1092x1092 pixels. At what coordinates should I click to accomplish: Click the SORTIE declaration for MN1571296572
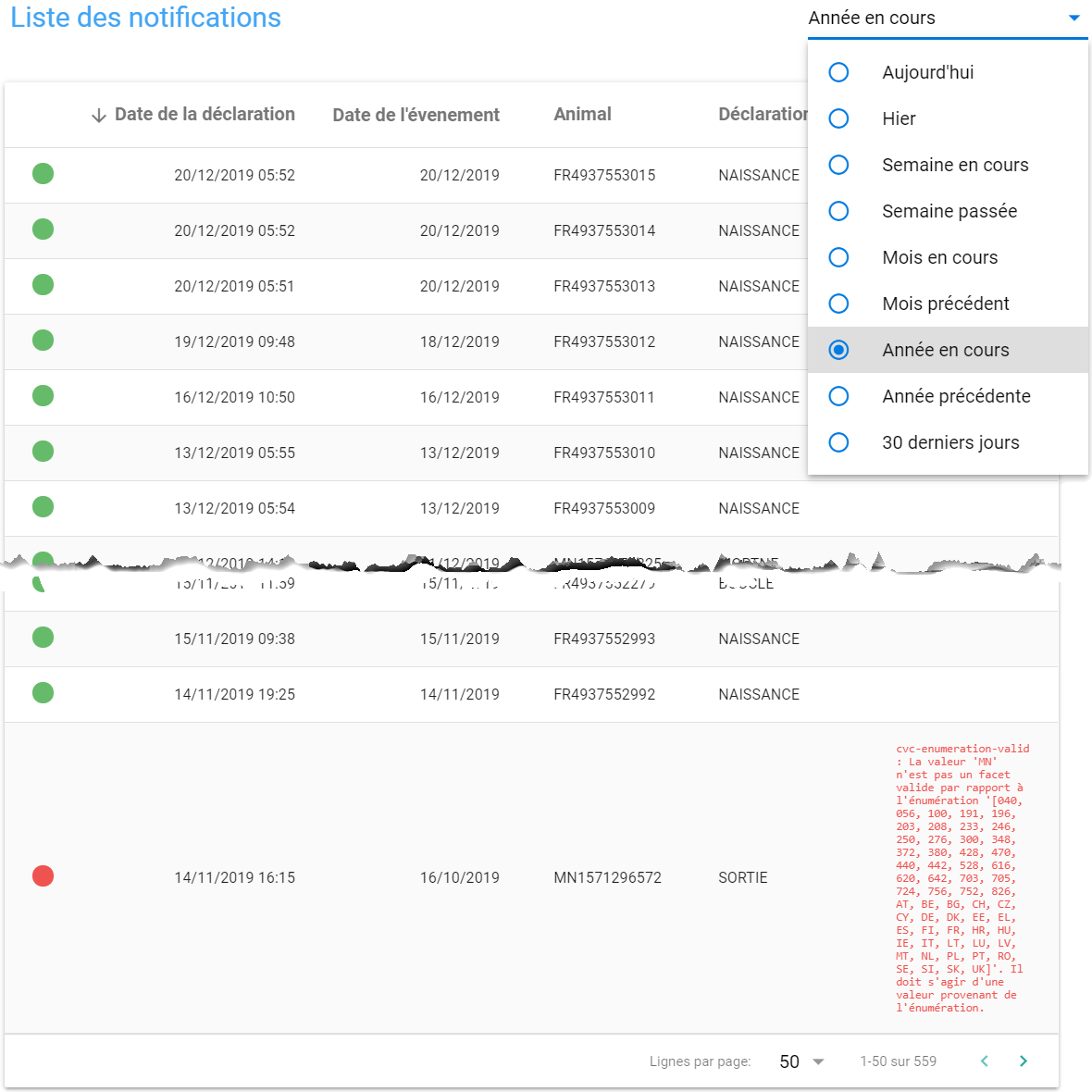coord(743,877)
